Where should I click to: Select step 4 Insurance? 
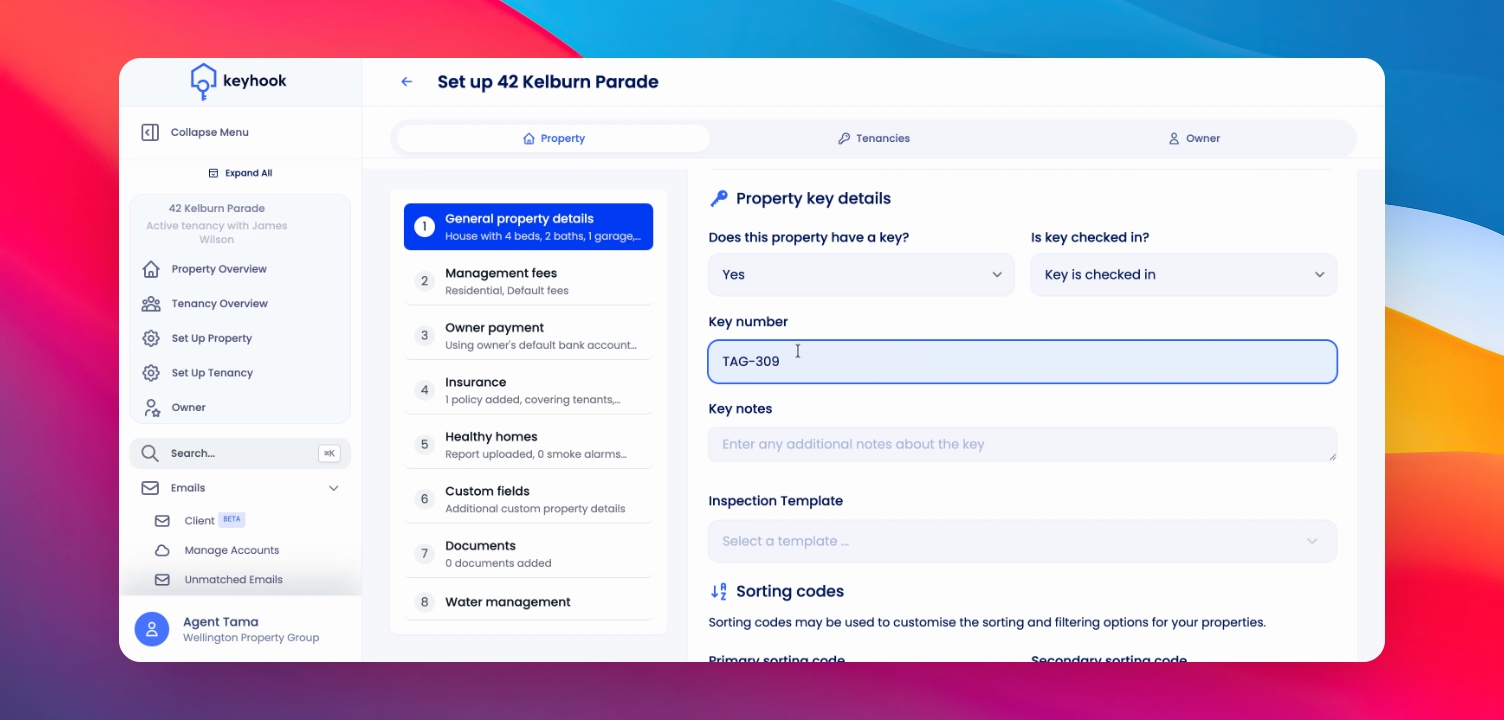(528, 390)
